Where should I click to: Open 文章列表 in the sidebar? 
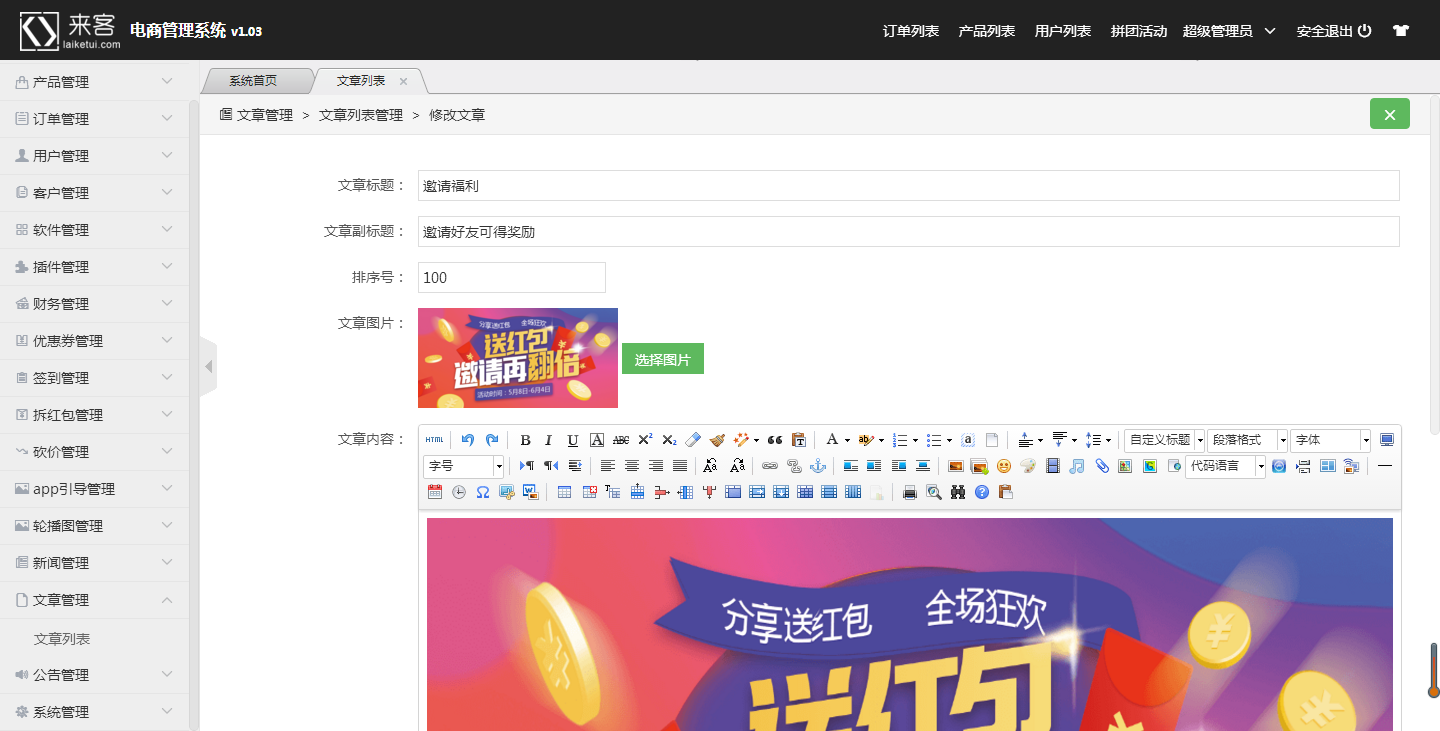point(62,638)
